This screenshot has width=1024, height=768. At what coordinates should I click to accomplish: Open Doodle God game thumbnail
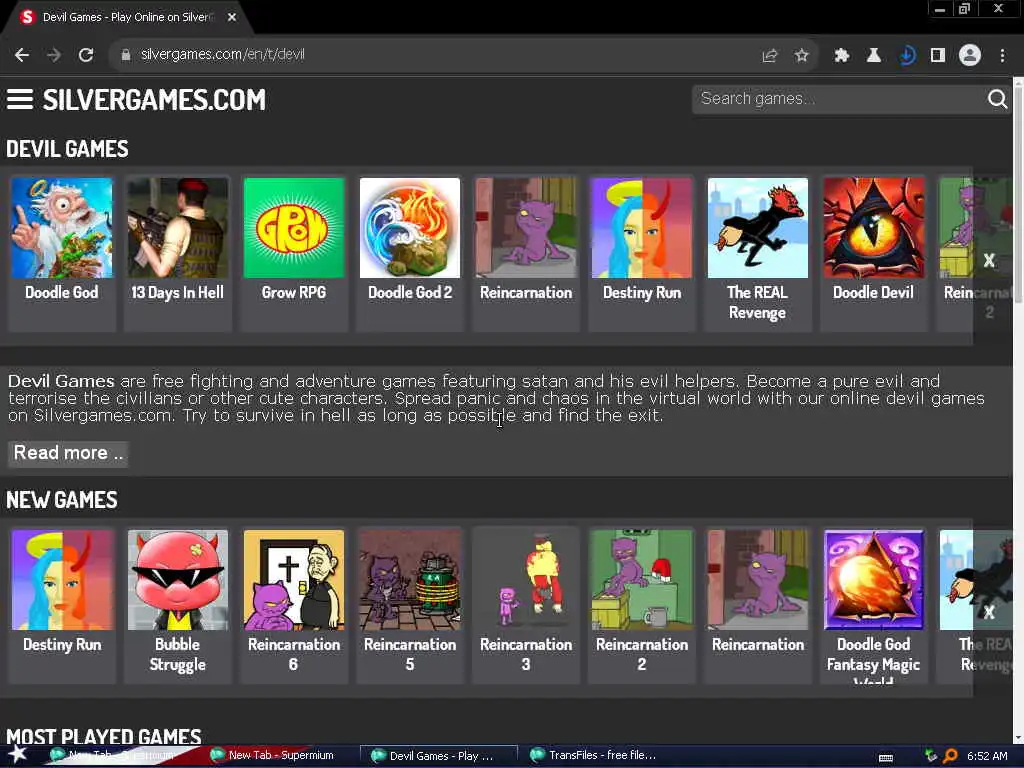[62, 228]
